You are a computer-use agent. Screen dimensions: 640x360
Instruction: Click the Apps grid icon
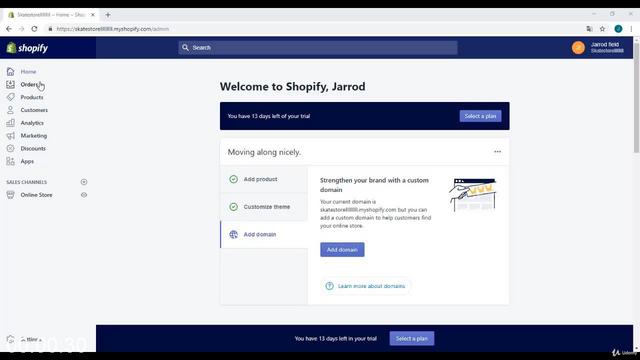point(11,161)
